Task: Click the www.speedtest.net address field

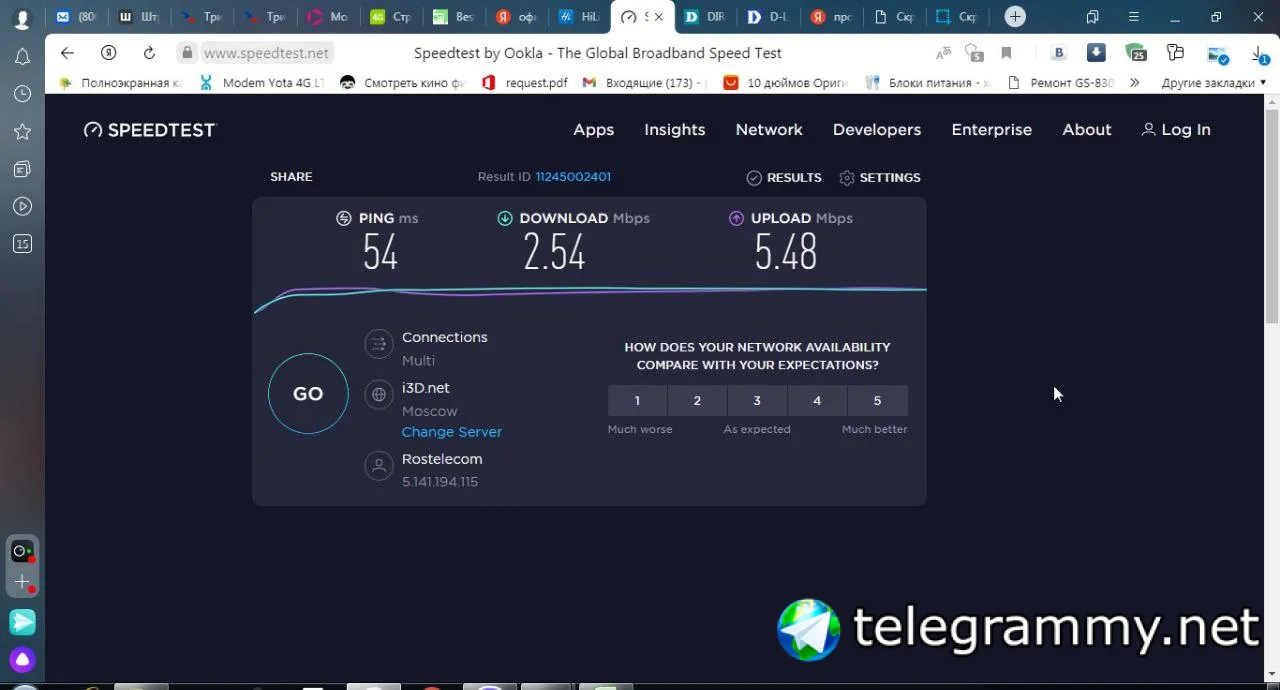Action: pos(266,53)
